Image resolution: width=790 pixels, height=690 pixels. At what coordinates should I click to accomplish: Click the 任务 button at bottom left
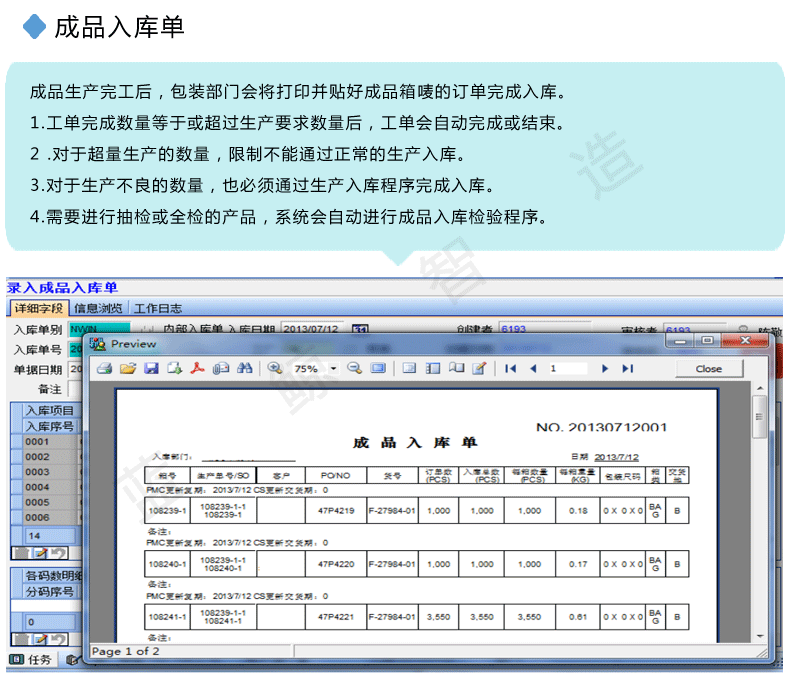31,660
